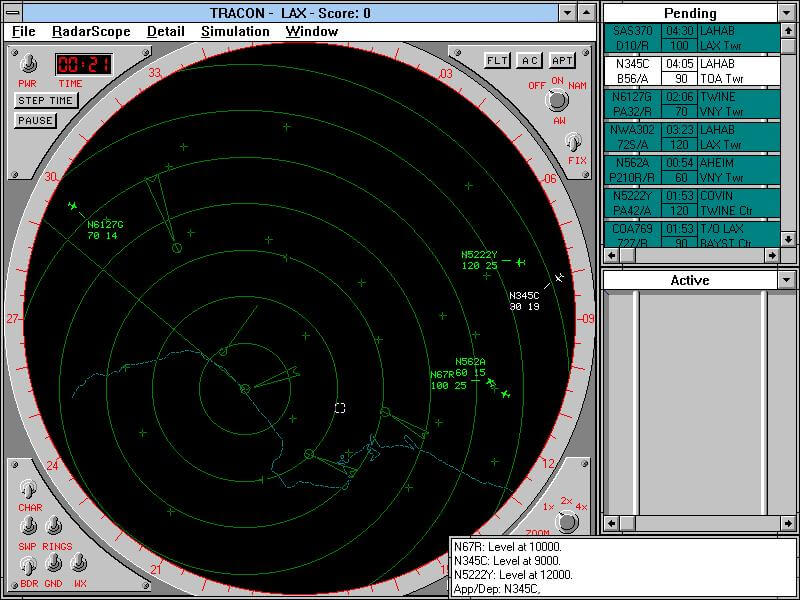Open the Pending panel dropdown arrow
The image size is (800, 600).
(786, 13)
